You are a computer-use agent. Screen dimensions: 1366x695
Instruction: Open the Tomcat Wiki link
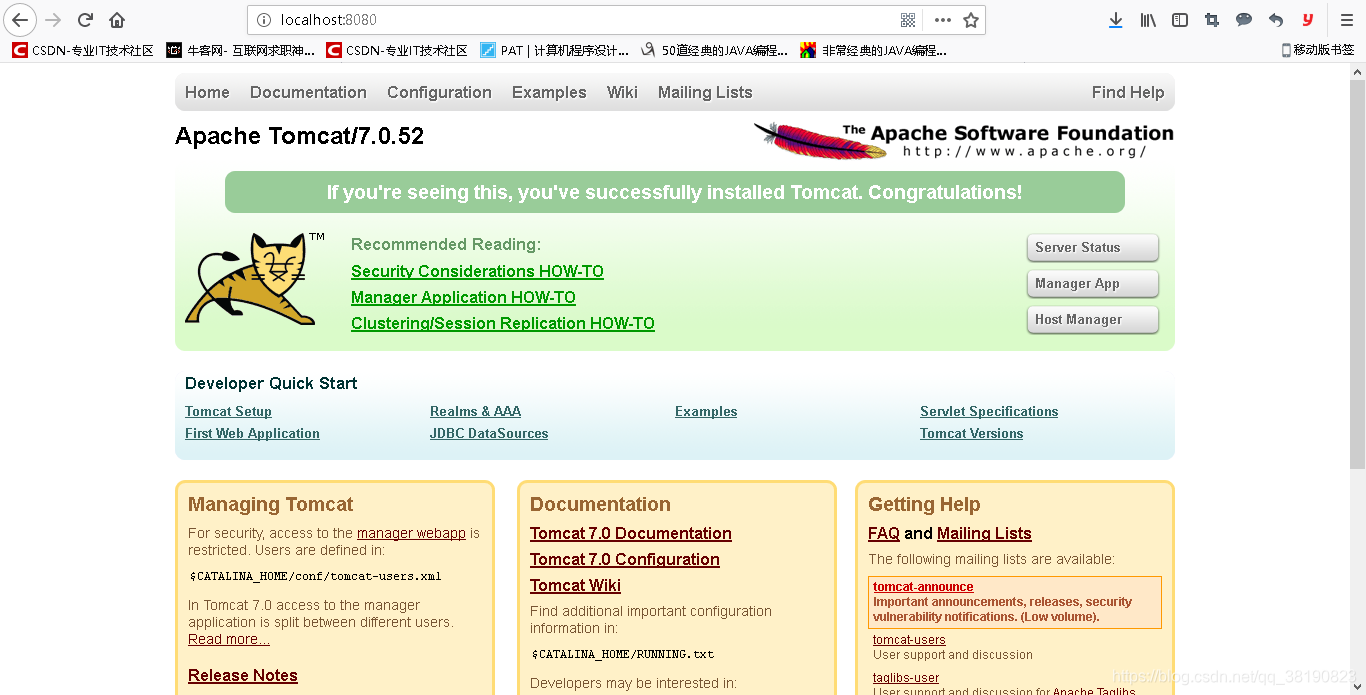[575, 585]
